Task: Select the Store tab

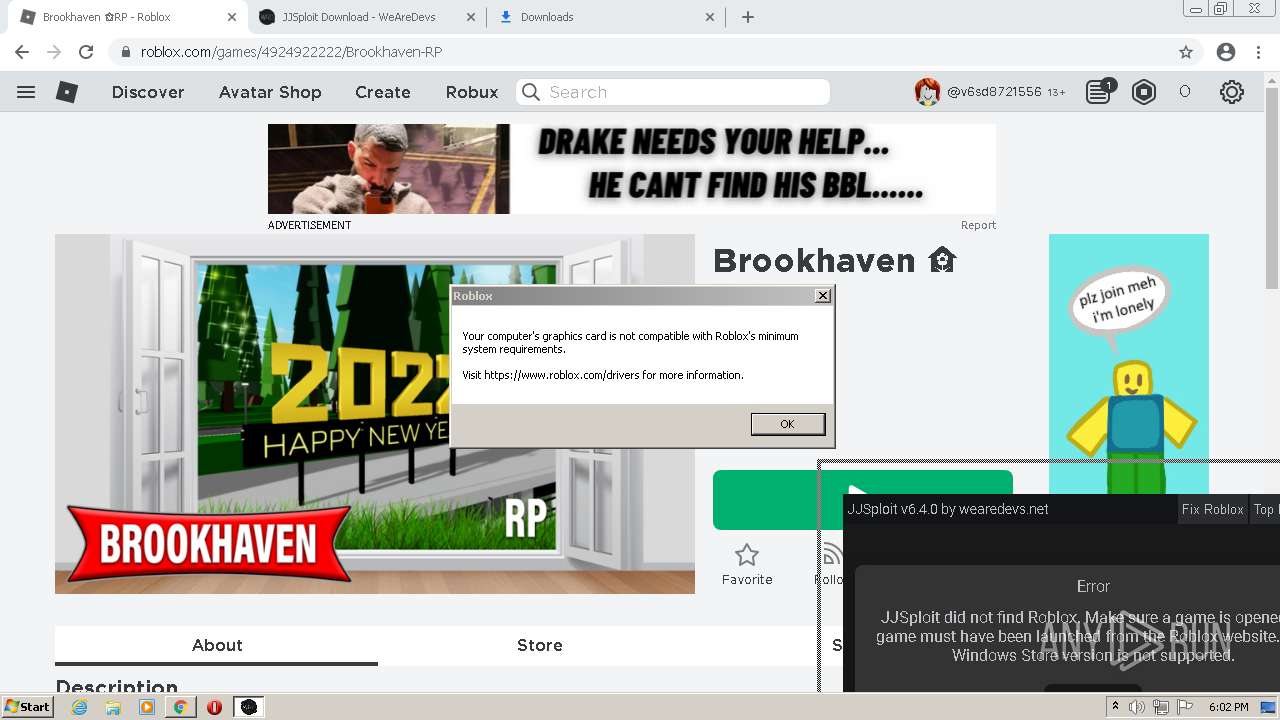Action: coord(540,645)
